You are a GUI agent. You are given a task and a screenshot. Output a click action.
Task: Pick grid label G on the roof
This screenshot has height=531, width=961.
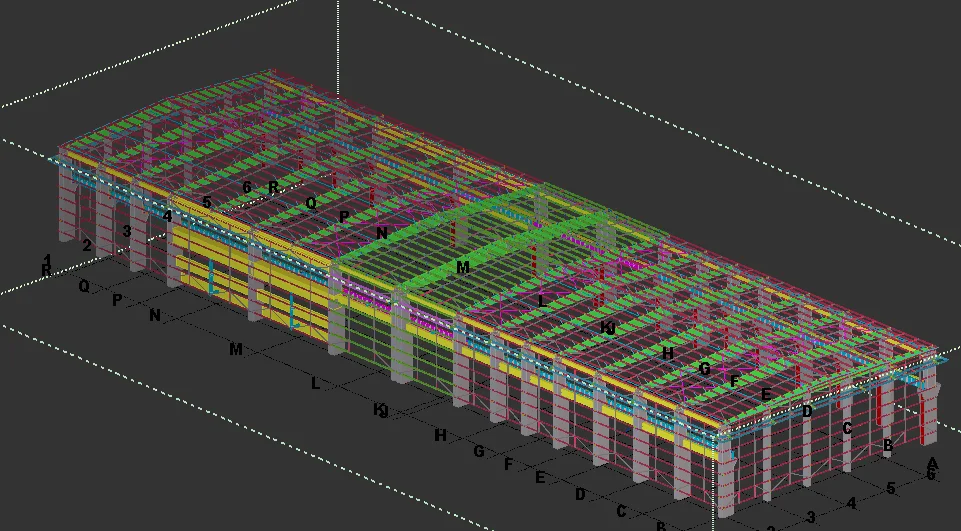704,369
